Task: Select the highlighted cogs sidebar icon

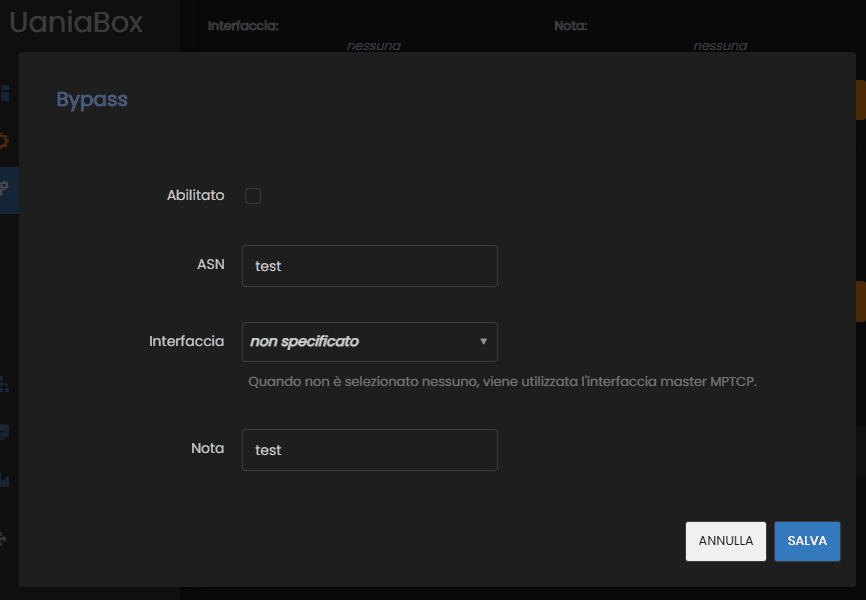Action: pos(4,188)
